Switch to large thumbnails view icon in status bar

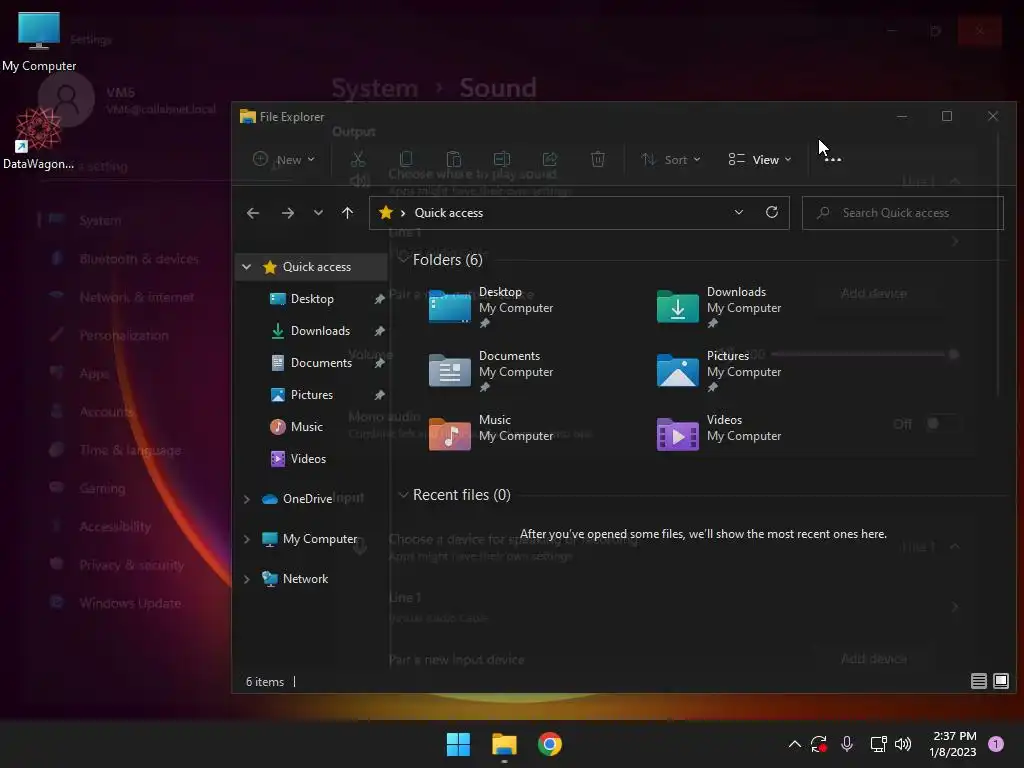click(1000, 681)
